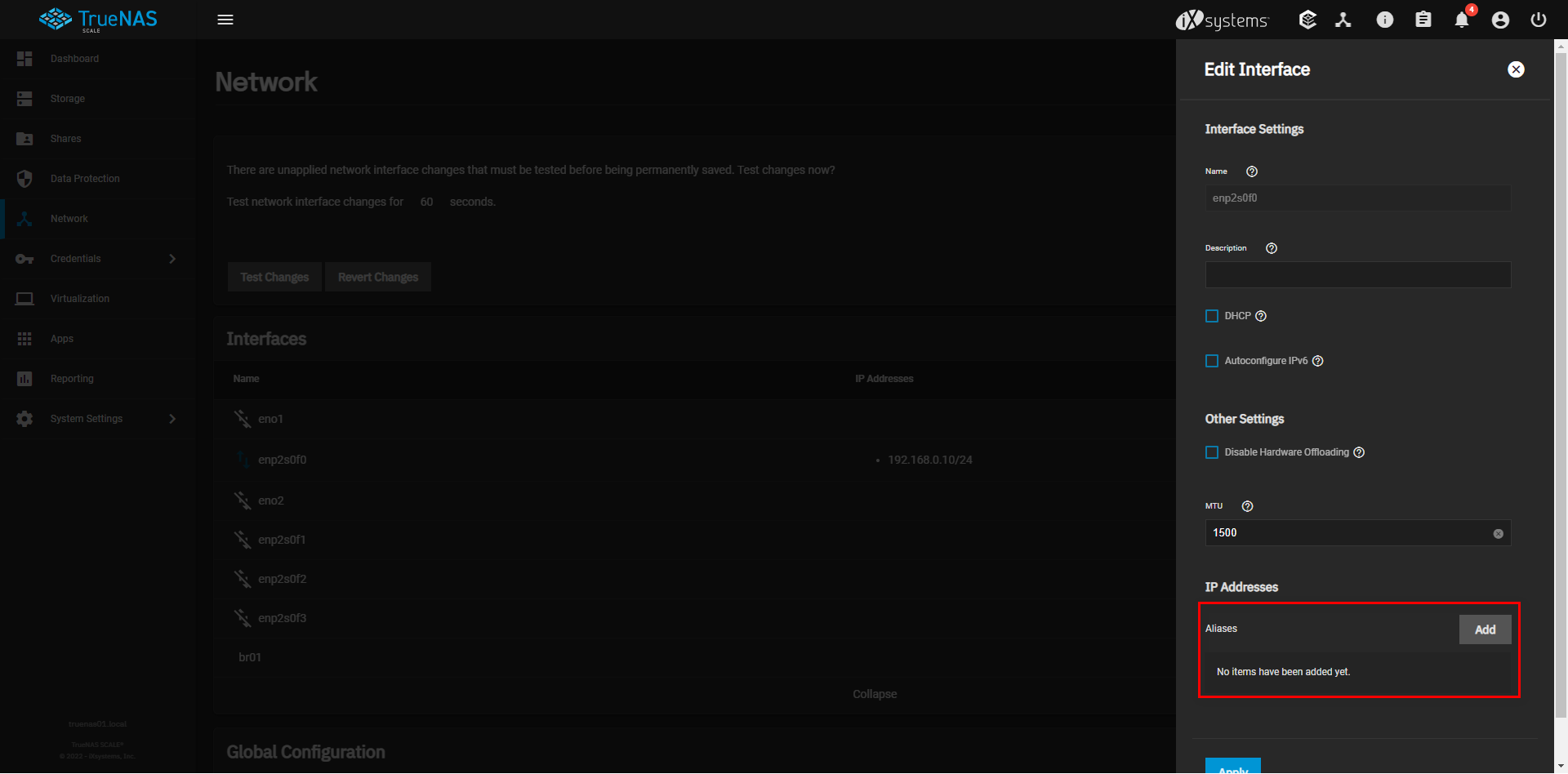The height and width of the screenshot is (774, 1568).
Task: Enable the DHCP checkbox
Action: click(x=1212, y=316)
